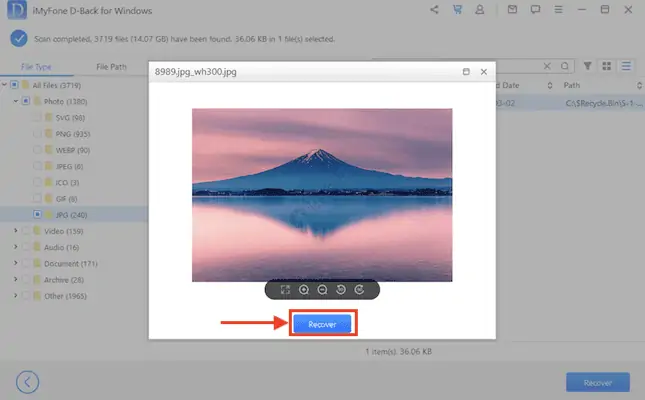Zoom in on the preview image
This screenshot has height=400, width=645.
click(304, 290)
